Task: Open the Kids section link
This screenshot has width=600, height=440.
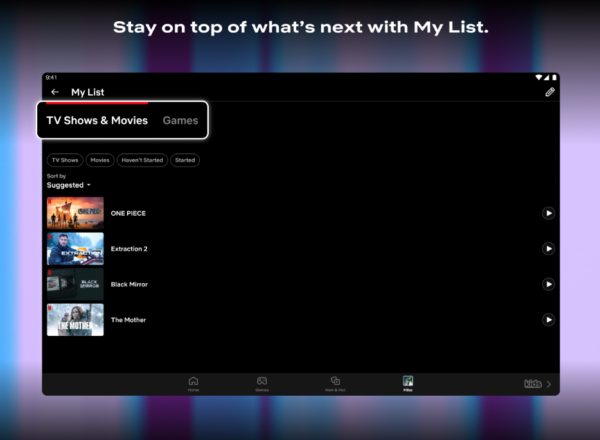Action: point(538,384)
